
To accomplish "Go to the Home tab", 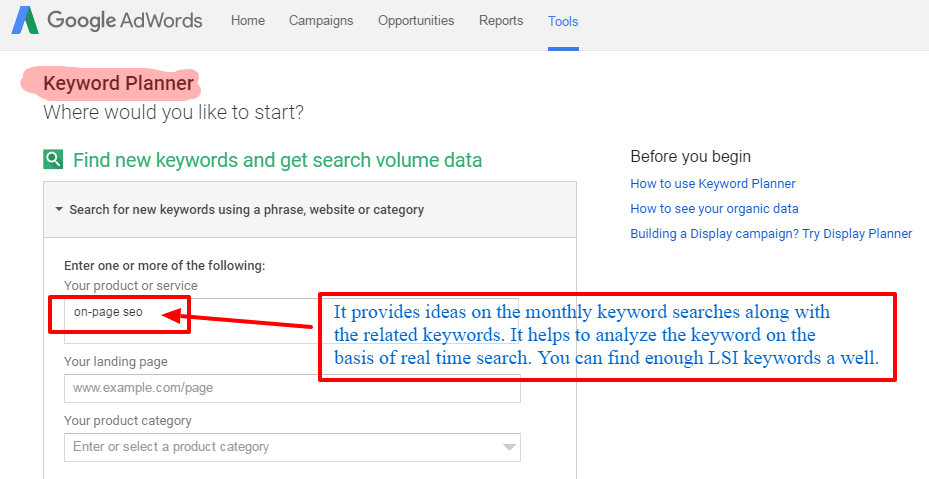I will [x=248, y=21].
